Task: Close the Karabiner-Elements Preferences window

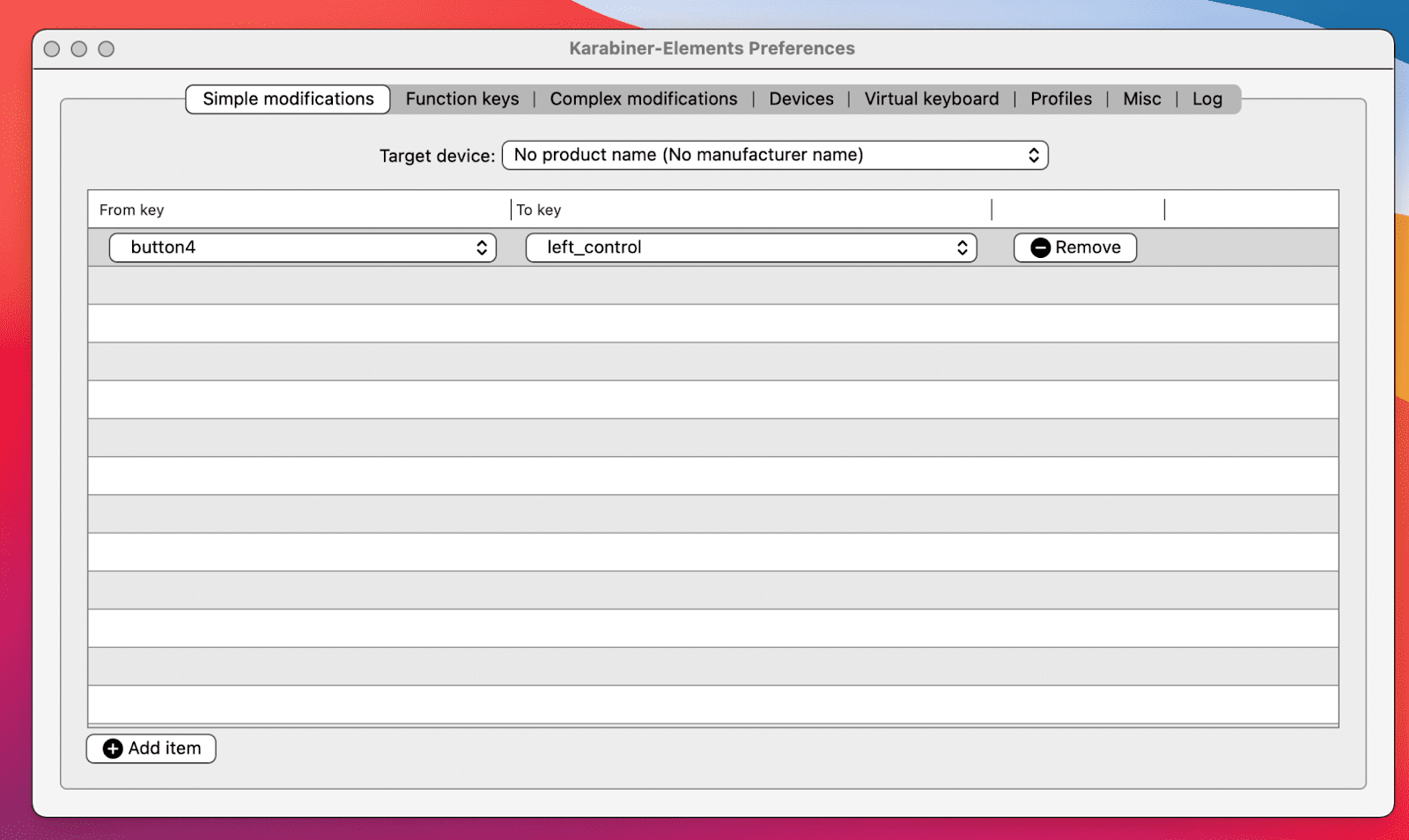Action: [52, 49]
